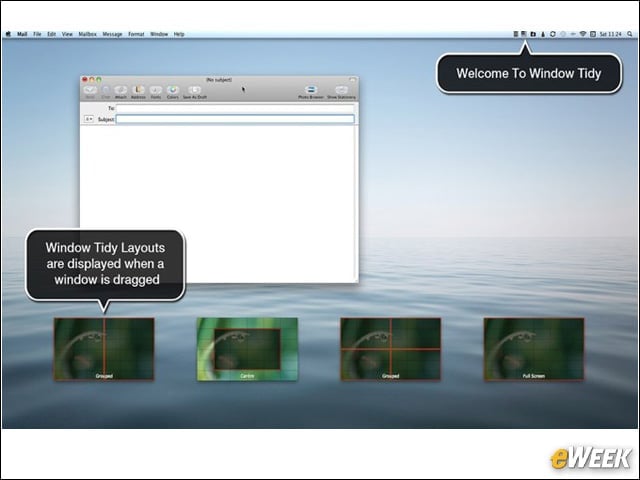This screenshot has height=480, width=640.
Task: Select the two-column Grouped layout thumbnail
Action: pyautogui.click(x=104, y=349)
